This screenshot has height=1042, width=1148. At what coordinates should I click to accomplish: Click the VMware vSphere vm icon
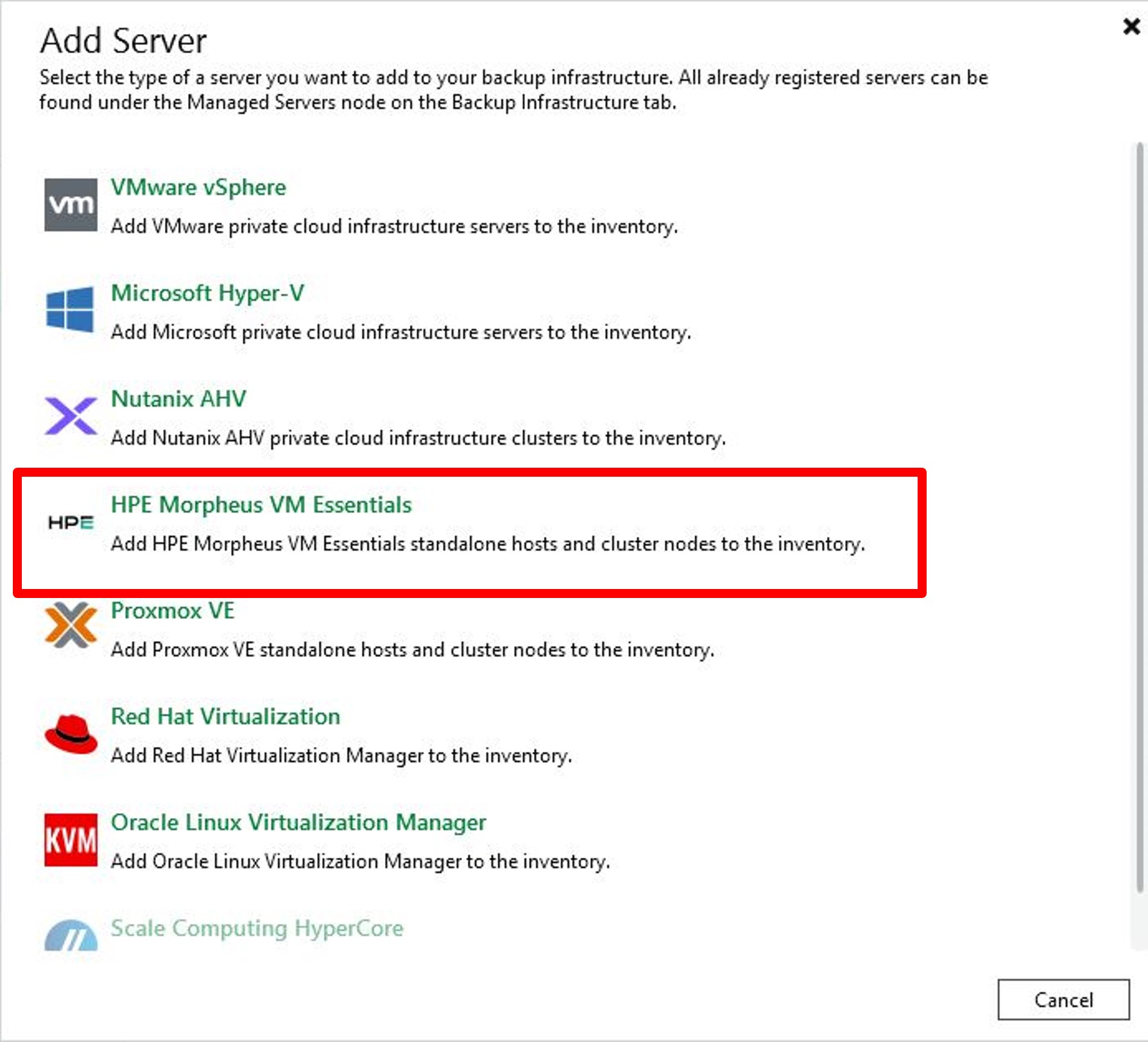point(71,205)
